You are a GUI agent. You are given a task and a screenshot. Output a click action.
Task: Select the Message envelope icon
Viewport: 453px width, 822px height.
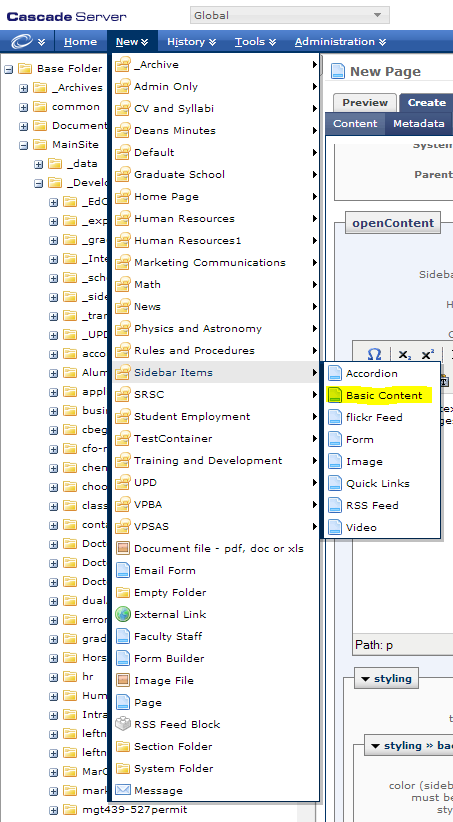coord(123,790)
